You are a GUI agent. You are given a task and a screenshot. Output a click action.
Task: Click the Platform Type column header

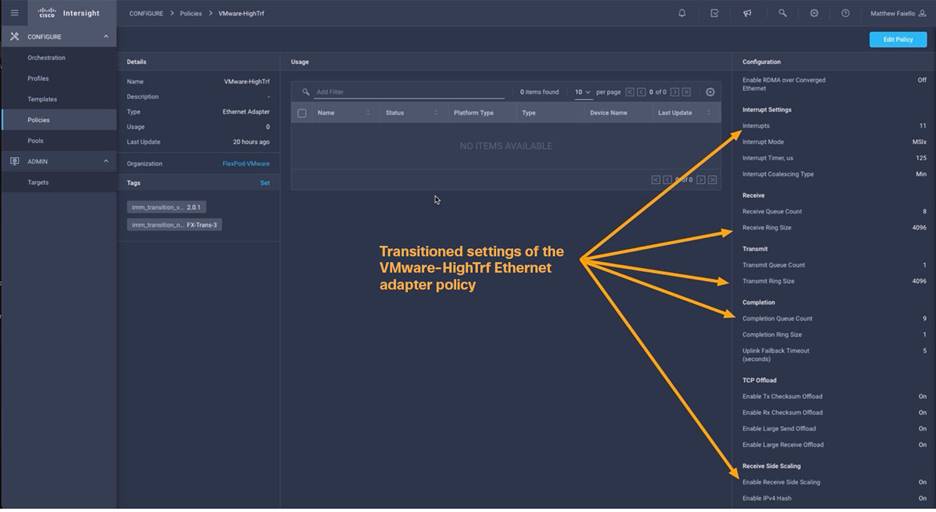(x=473, y=113)
